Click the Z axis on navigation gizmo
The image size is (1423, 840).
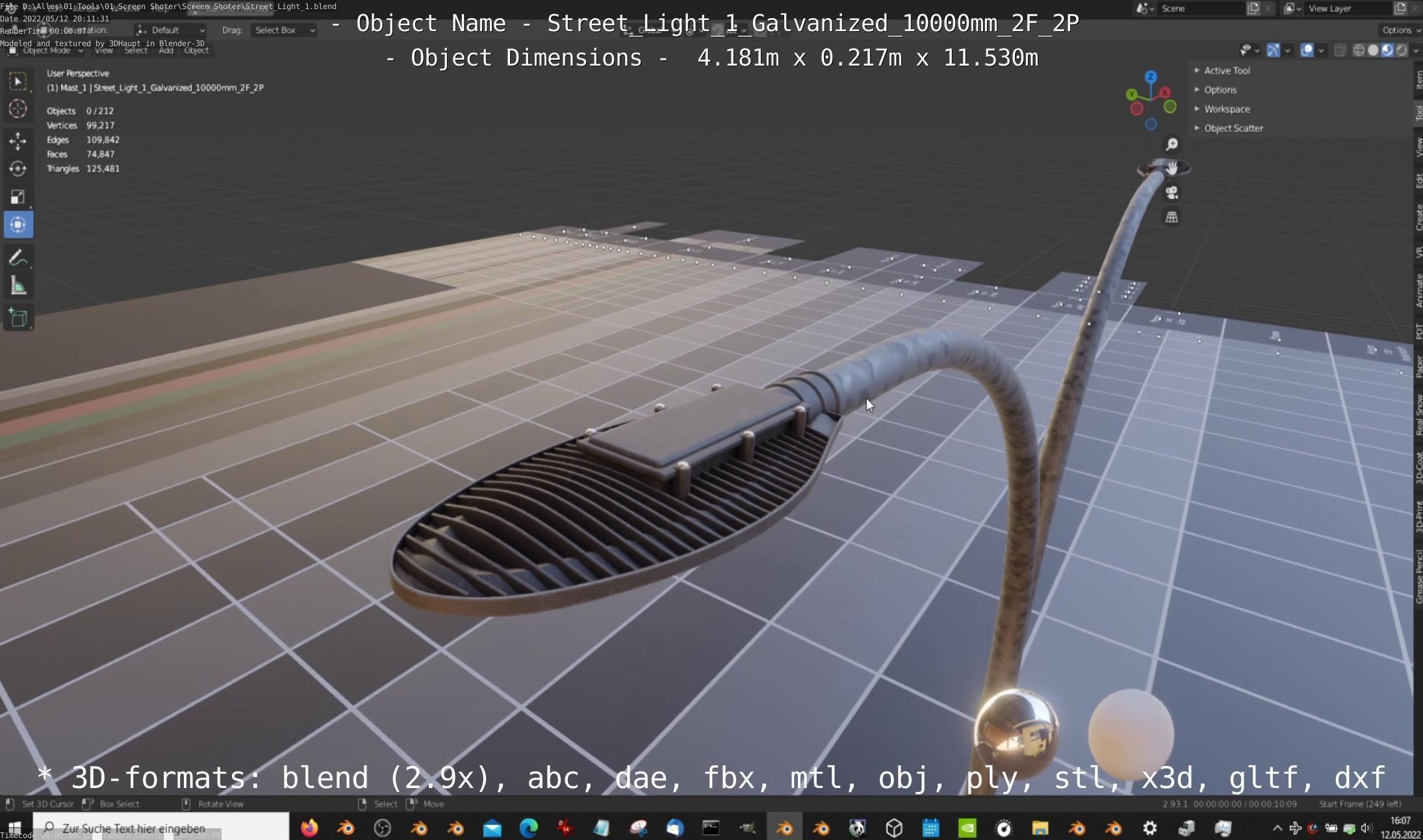coord(1151,77)
